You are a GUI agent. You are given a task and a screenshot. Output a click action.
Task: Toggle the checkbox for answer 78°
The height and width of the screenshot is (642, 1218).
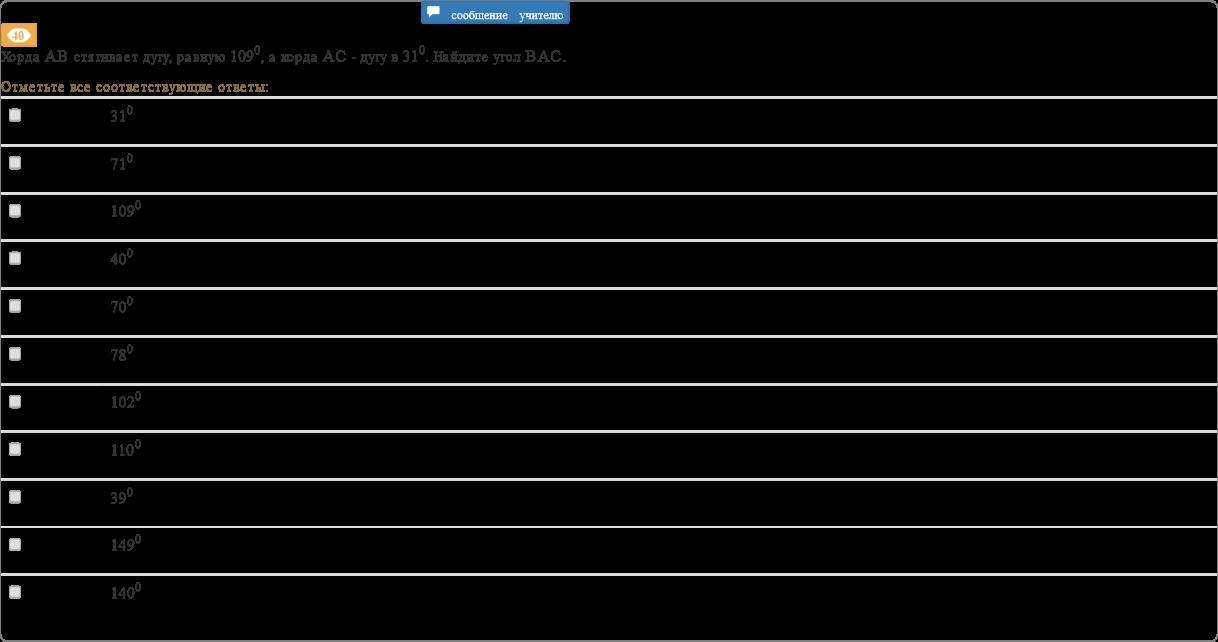coord(15,354)
